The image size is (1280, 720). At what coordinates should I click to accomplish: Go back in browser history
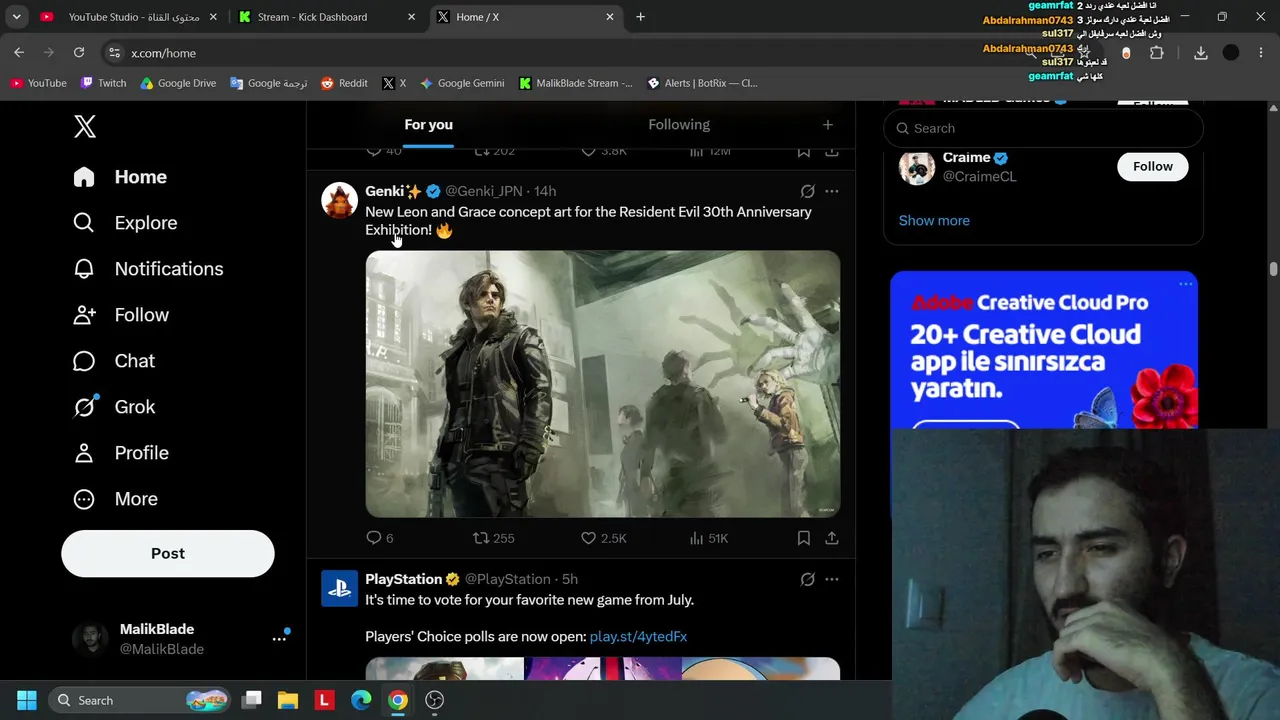pos(19,53)
